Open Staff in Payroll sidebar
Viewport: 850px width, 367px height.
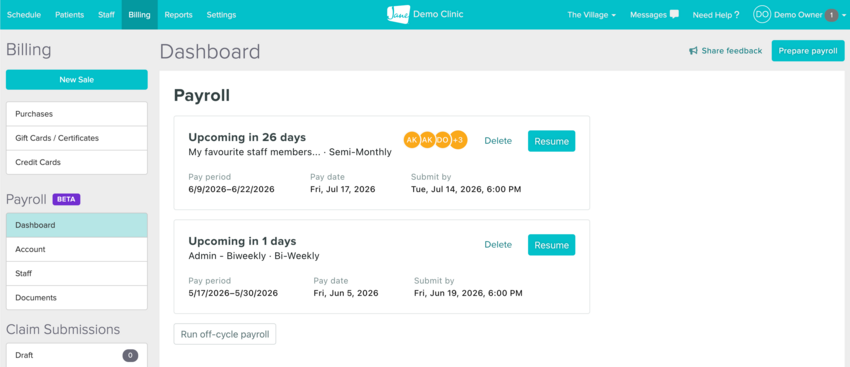tap(76, 273)
